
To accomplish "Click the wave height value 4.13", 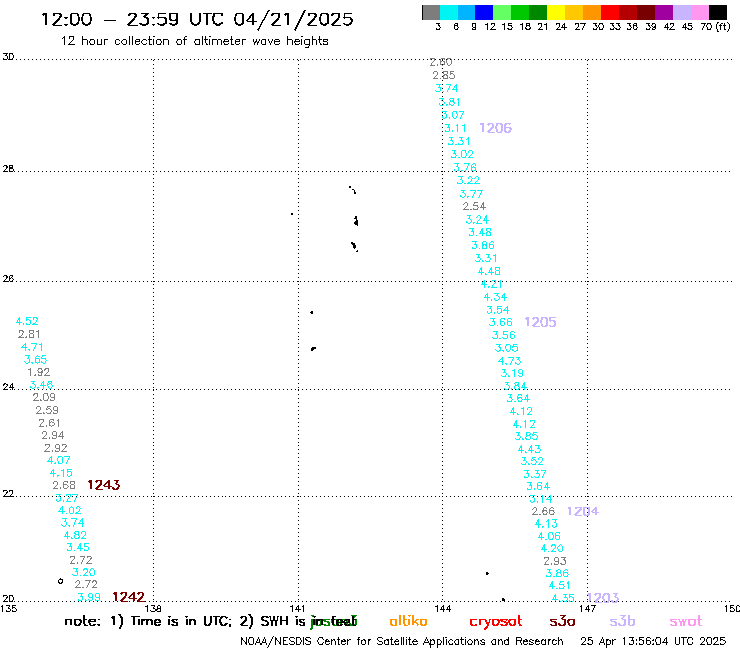I will (546, 523).
